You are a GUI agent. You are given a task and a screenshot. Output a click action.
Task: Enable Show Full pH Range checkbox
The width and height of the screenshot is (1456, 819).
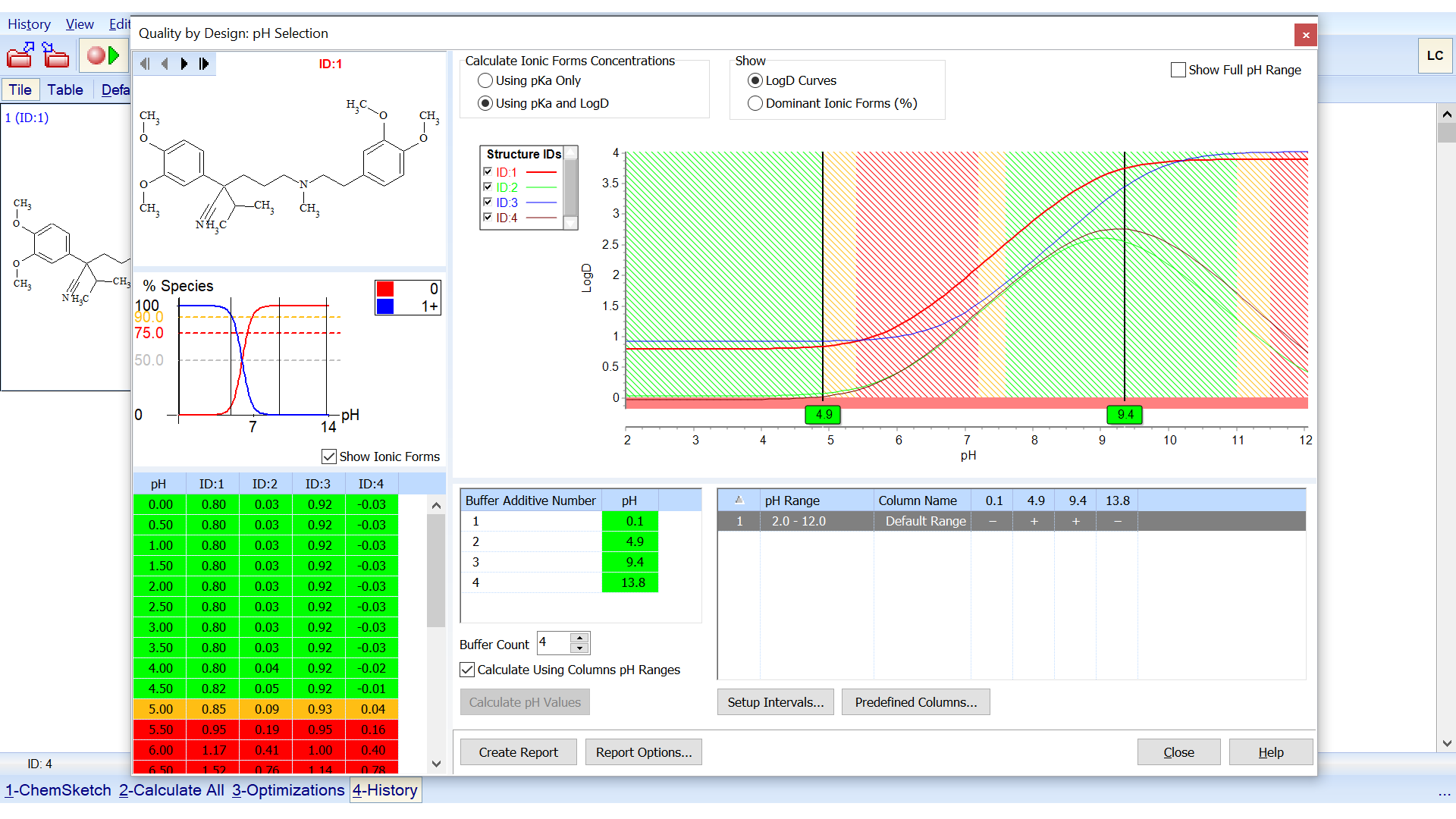tap(1178, 70)
